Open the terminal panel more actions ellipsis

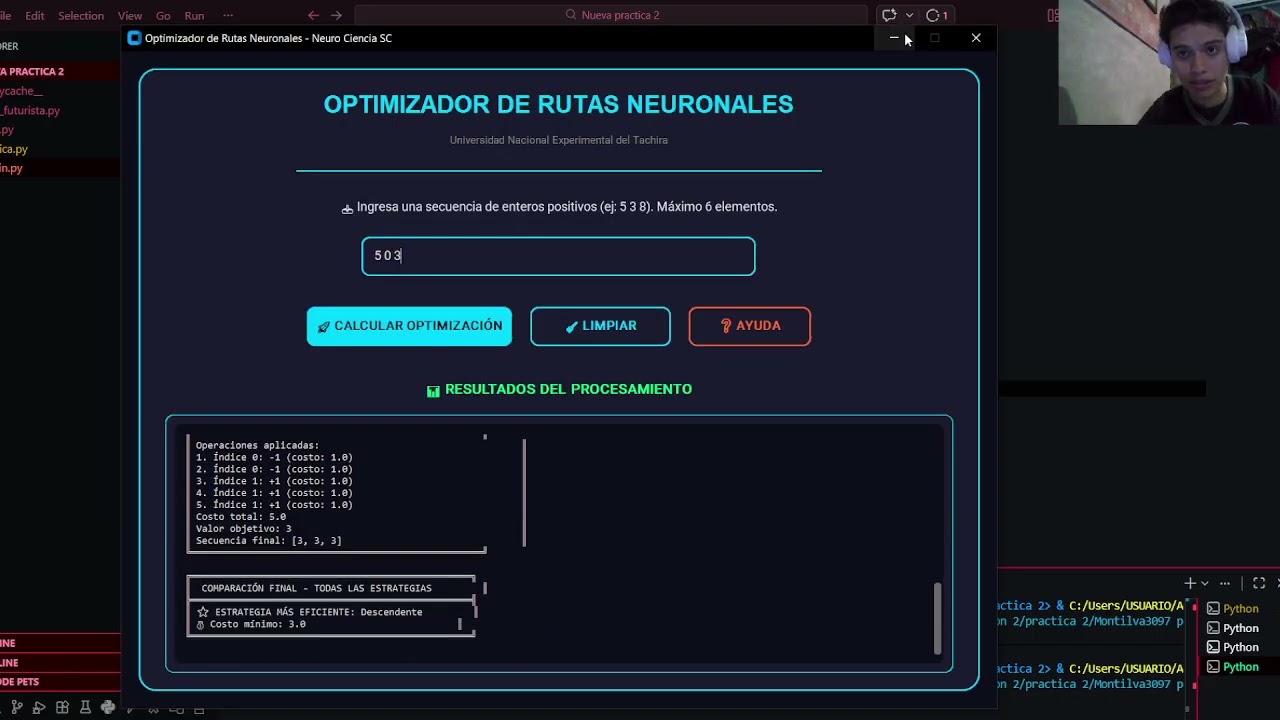1225,583
